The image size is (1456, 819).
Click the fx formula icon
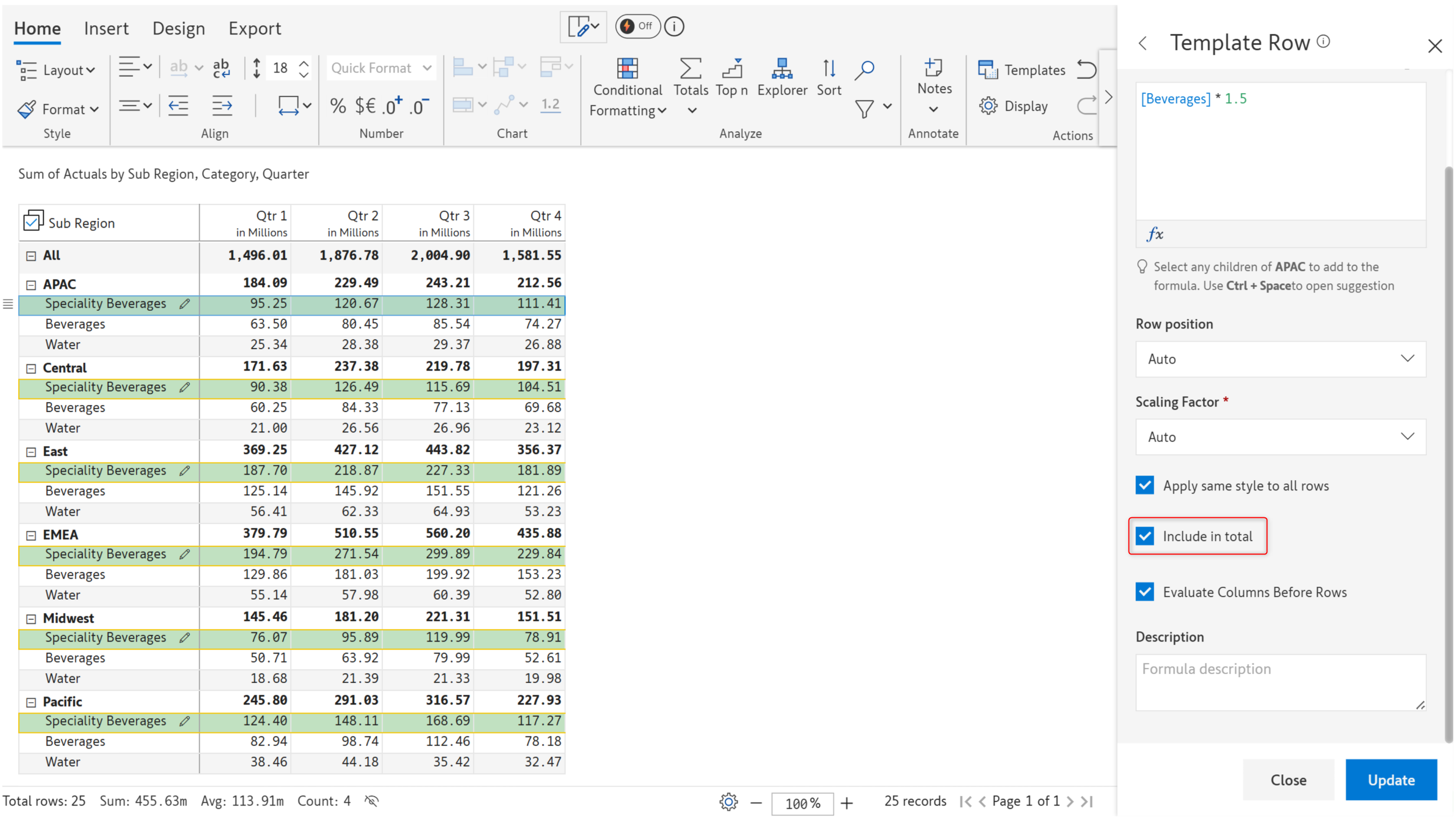(x=1155, y=234)
